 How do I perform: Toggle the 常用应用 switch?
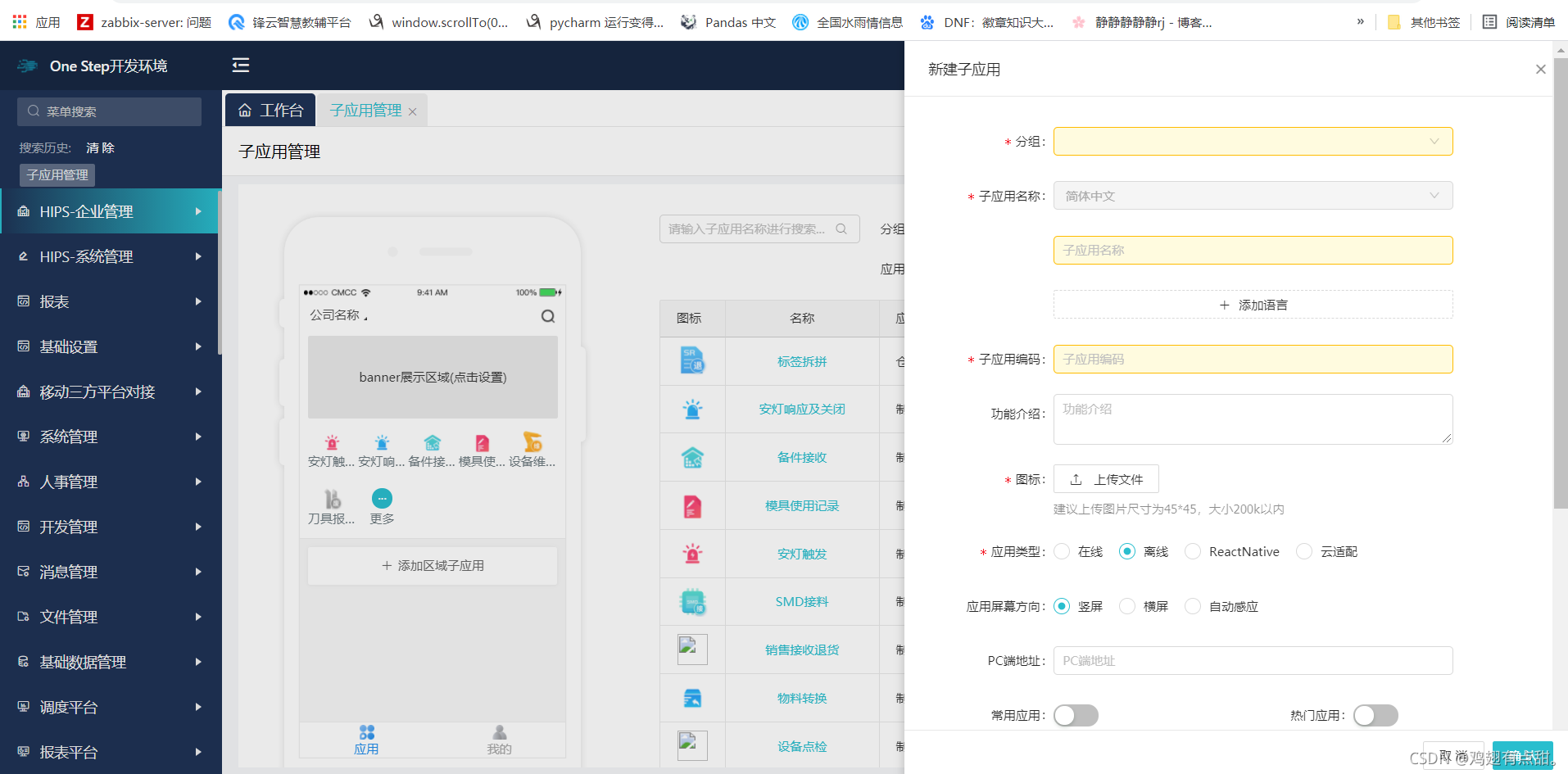(x=1076, y=715)
